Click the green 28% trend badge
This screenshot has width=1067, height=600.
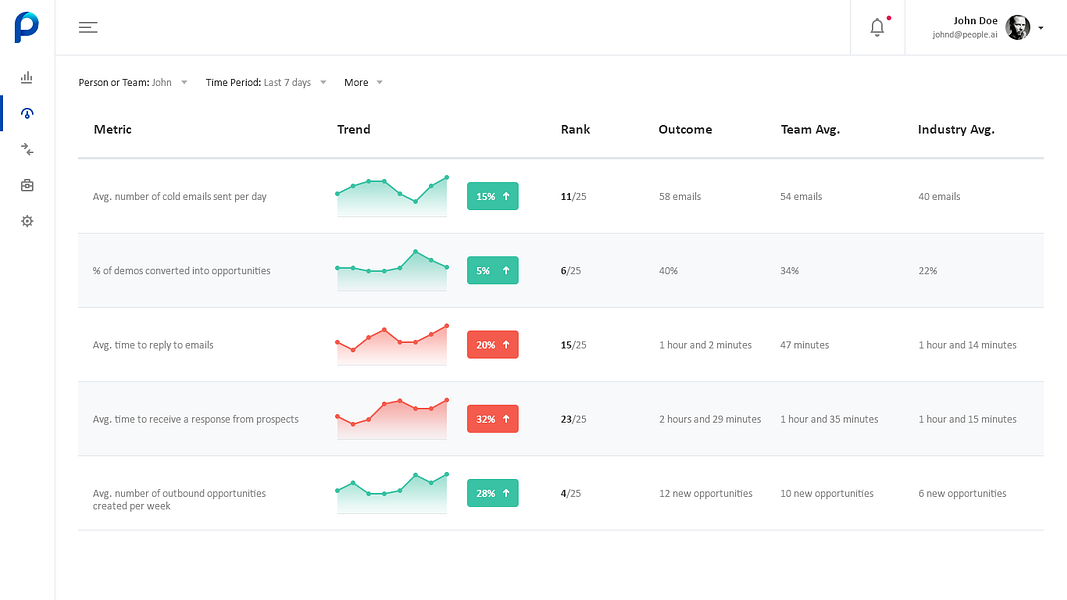tap(493, 493)
